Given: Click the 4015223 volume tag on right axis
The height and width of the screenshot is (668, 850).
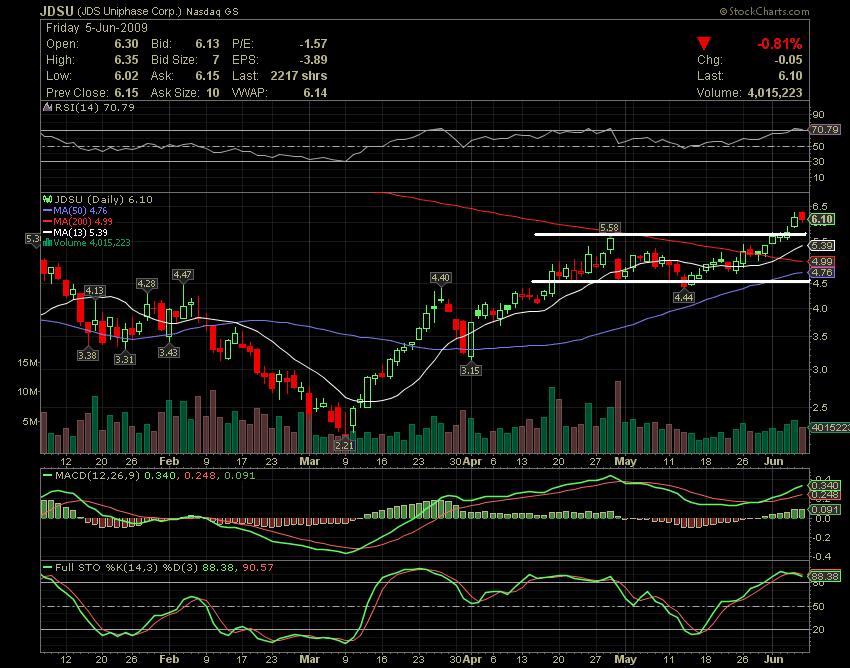Looking at the screenshot, I should (x=829, y=428).
